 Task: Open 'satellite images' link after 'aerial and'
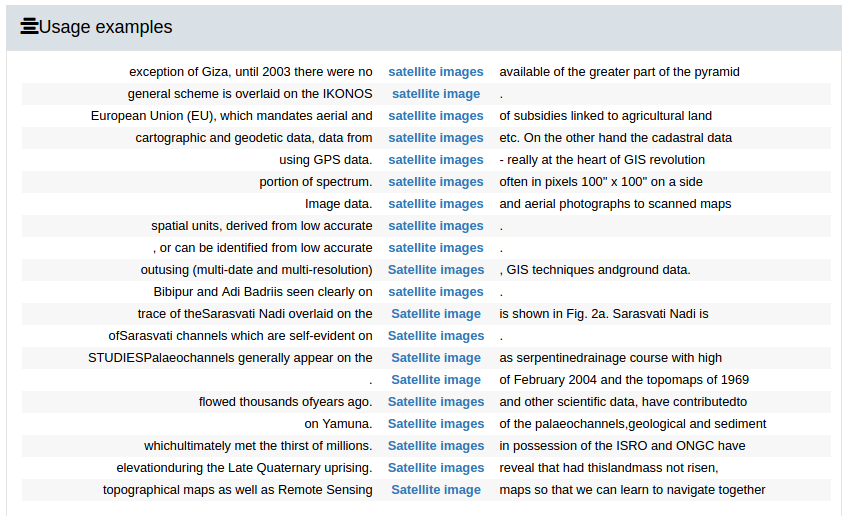[435, 116]
